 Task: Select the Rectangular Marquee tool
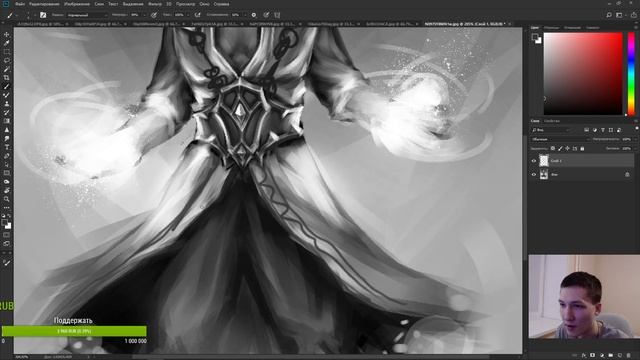pyautogui.click(x=7, y=52)
